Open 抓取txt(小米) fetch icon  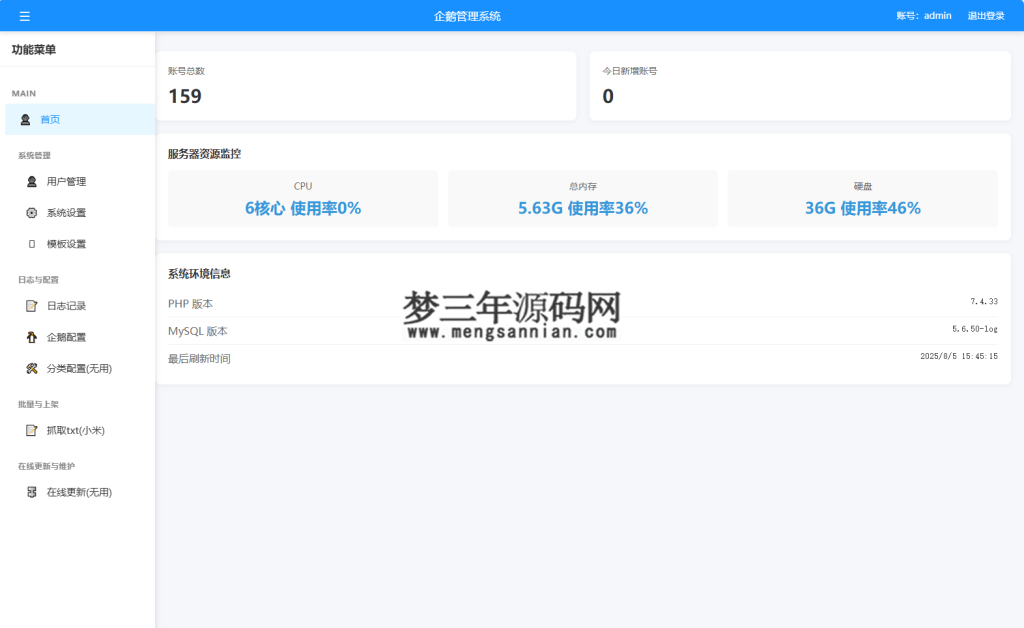(30, 430)
